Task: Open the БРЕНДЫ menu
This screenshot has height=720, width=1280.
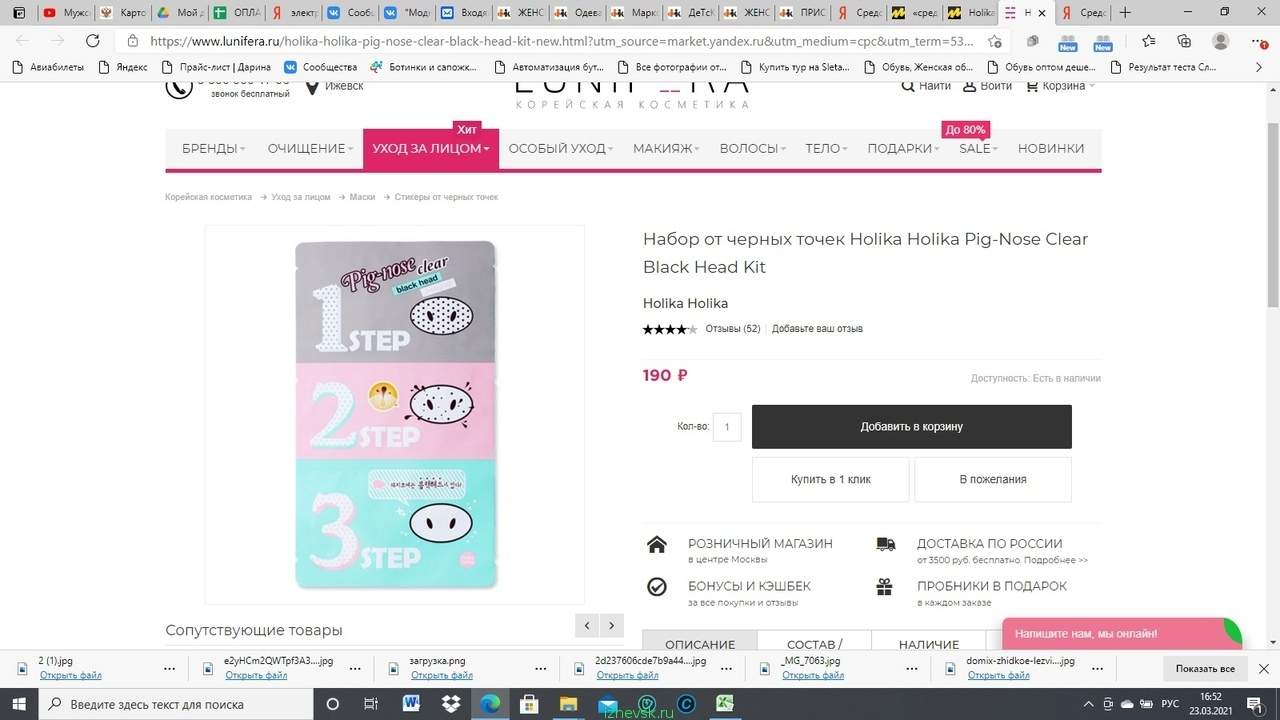Action: tap(213, 148)
